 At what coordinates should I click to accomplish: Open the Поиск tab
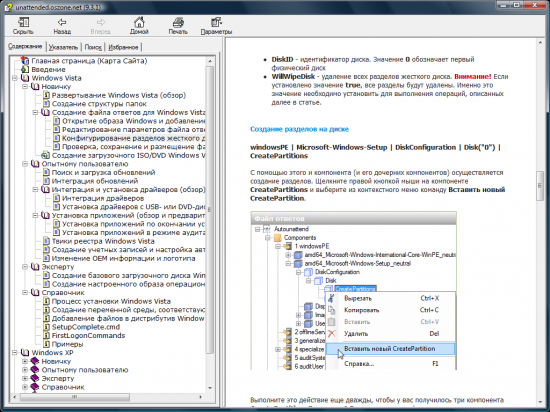pos(93,47)
